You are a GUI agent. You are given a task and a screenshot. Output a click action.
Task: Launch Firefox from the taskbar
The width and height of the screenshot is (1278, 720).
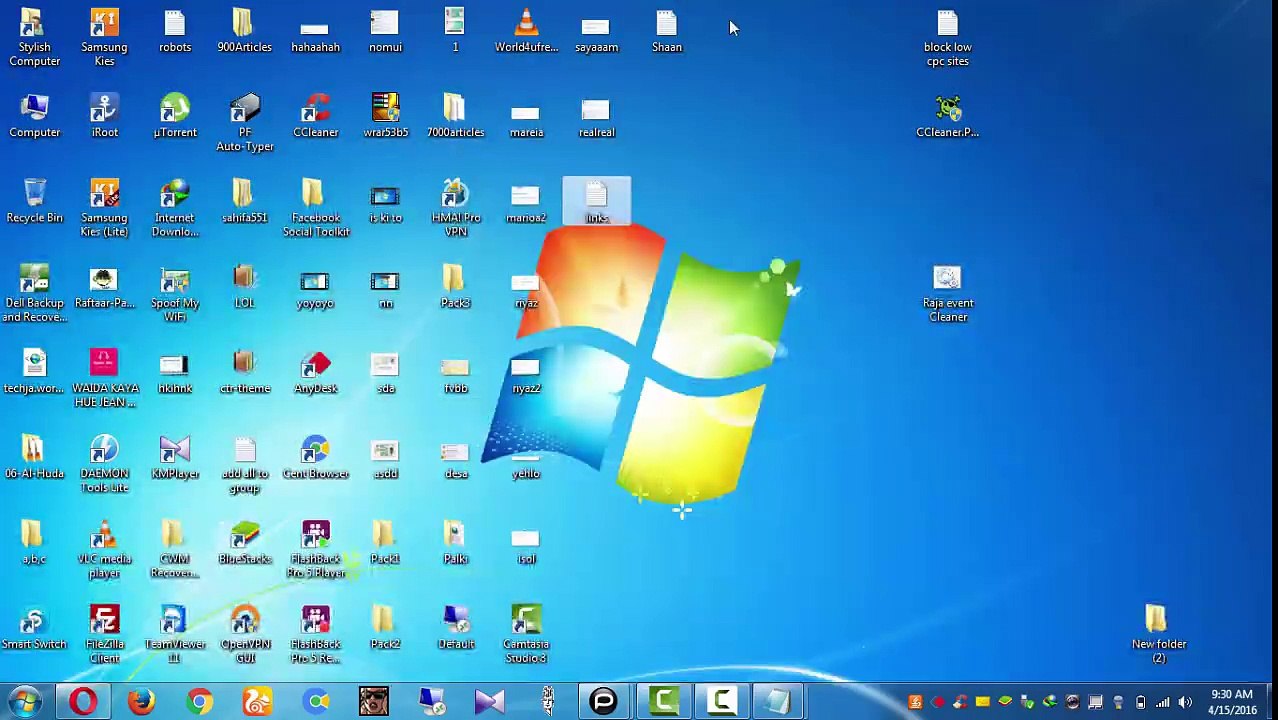pyautogui.click(x=141, y=702)
